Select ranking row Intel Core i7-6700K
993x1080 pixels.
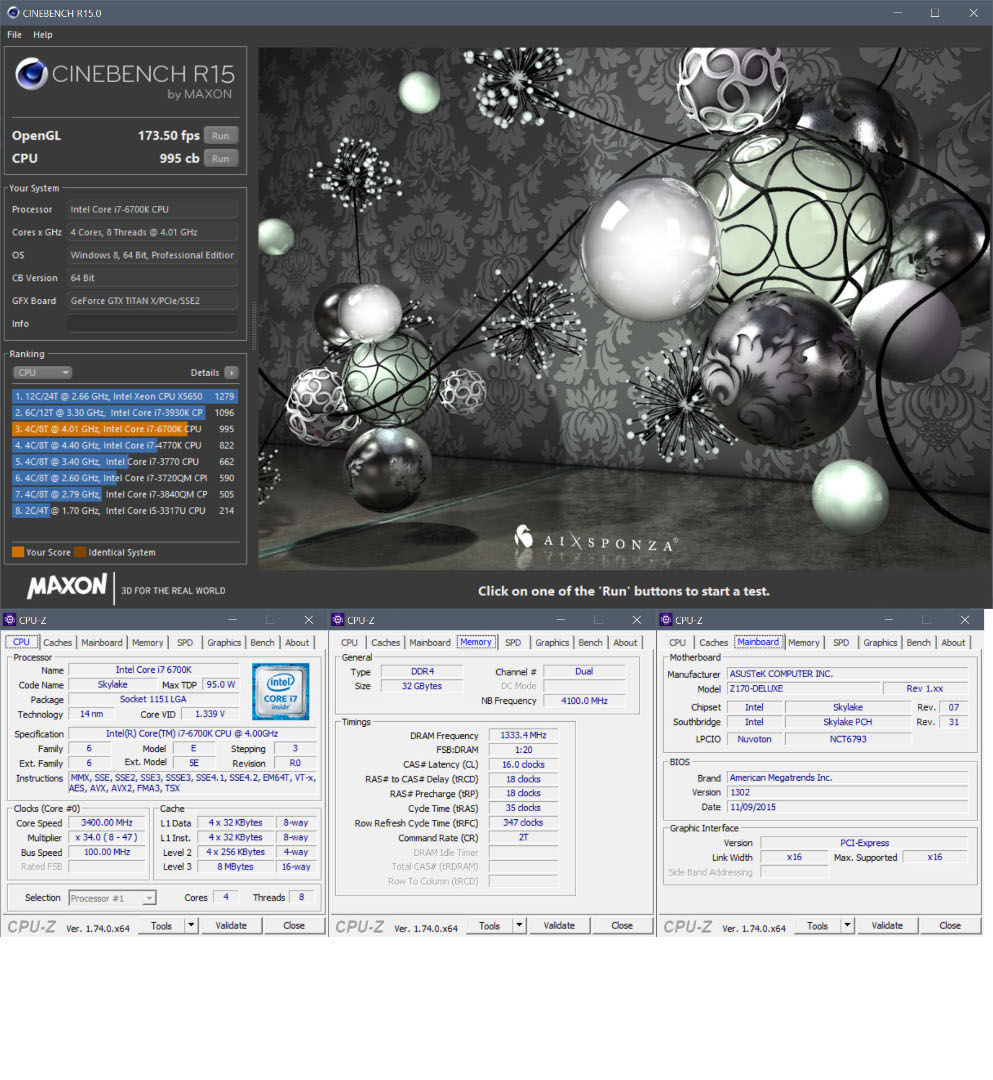pos(125,429)
